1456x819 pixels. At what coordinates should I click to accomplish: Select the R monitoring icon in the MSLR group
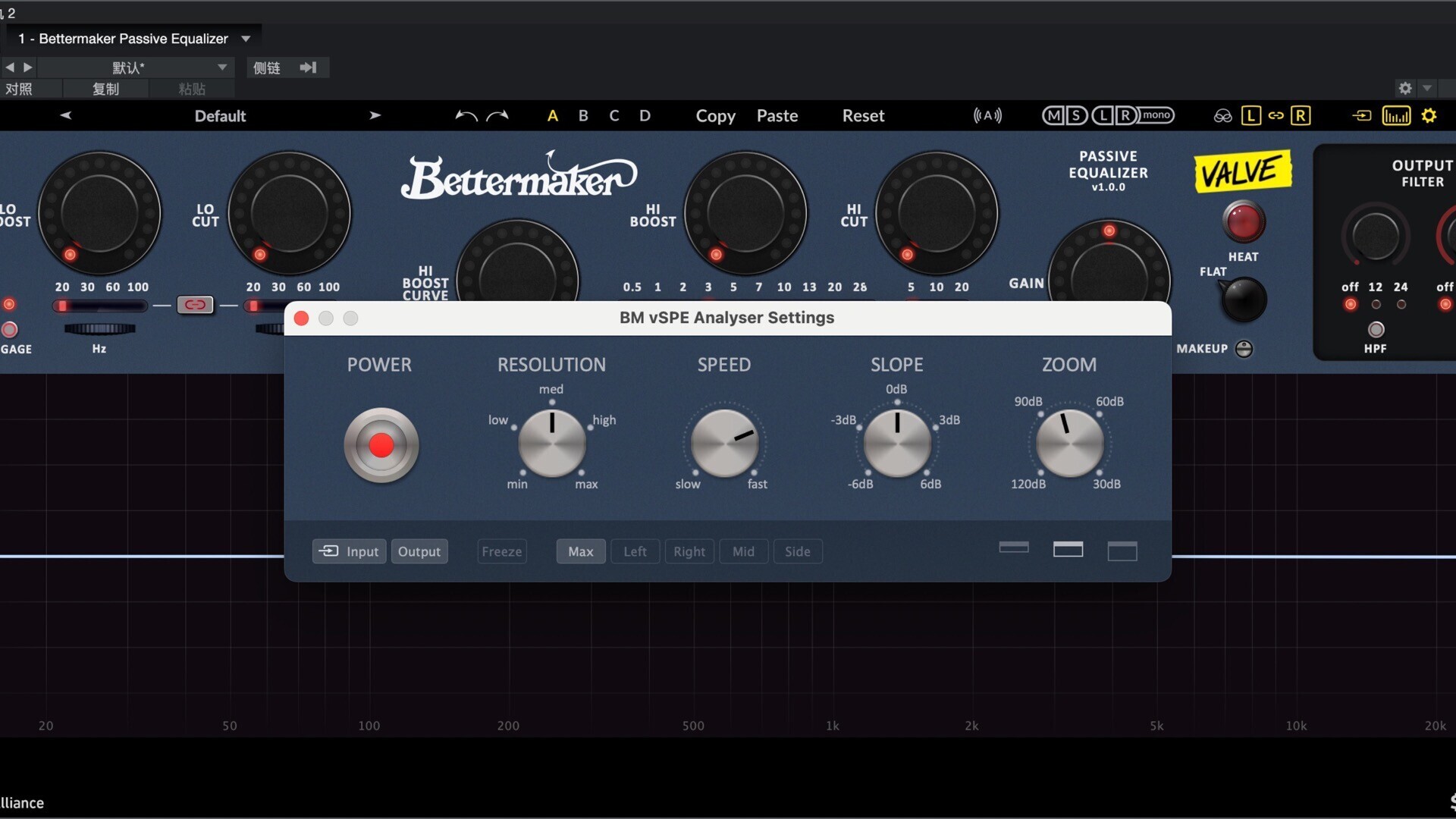(1125, 115)
